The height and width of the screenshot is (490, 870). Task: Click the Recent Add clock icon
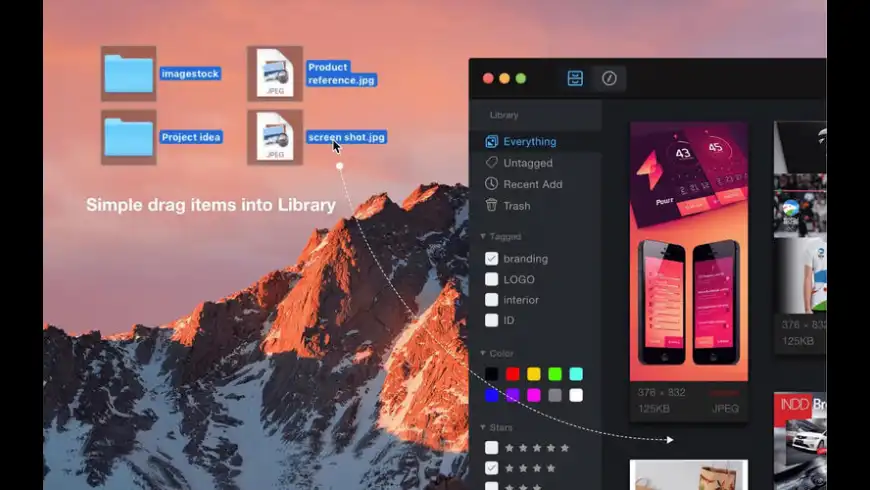492,184
